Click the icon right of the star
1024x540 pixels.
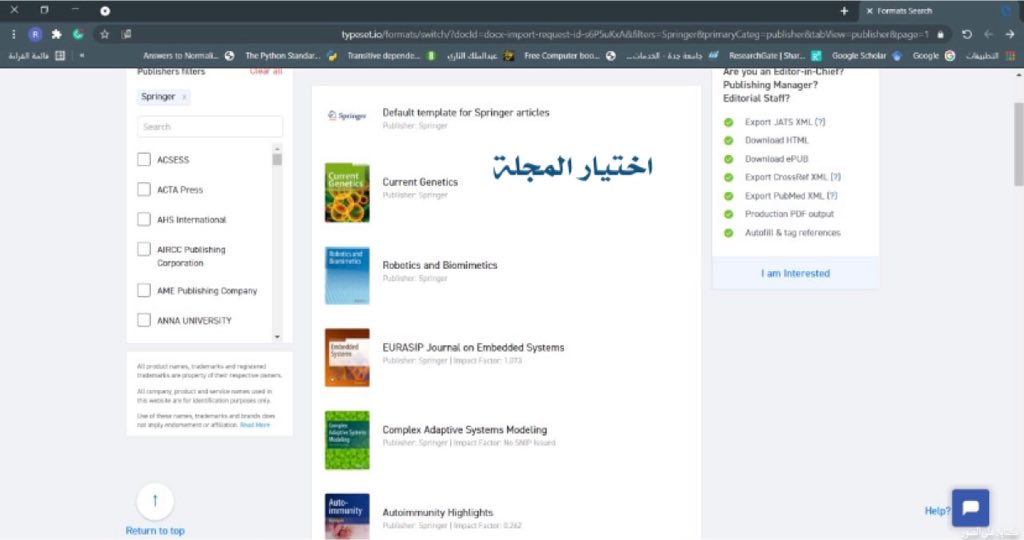(126, 34)
